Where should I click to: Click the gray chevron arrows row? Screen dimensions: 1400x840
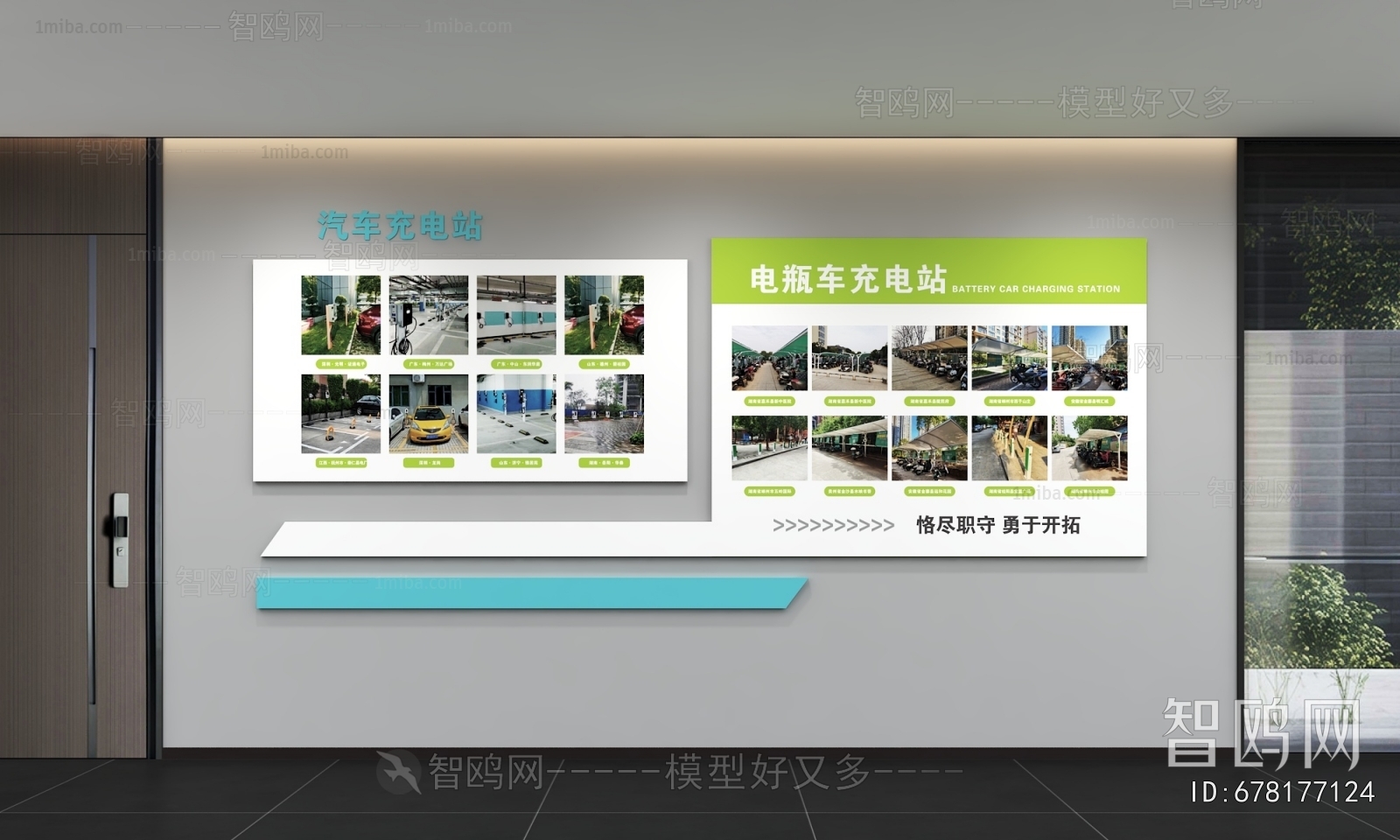[833, 526]
